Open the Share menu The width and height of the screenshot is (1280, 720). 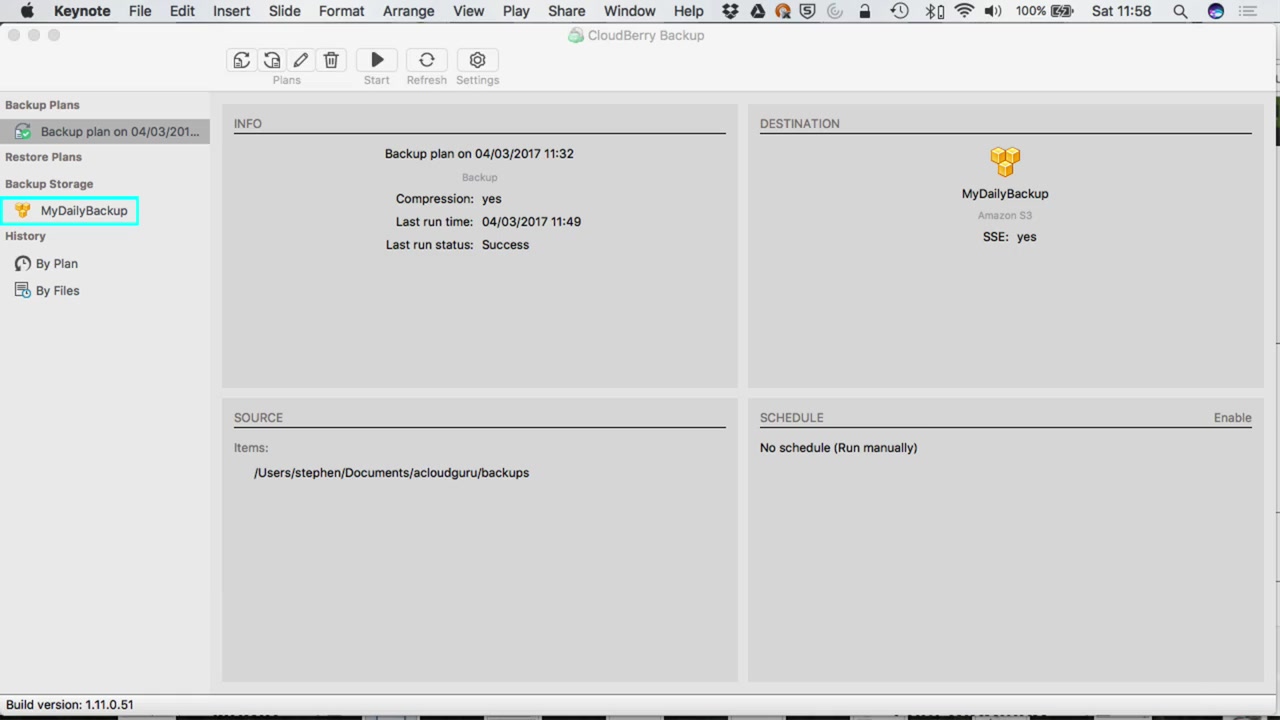pos(566,11)
